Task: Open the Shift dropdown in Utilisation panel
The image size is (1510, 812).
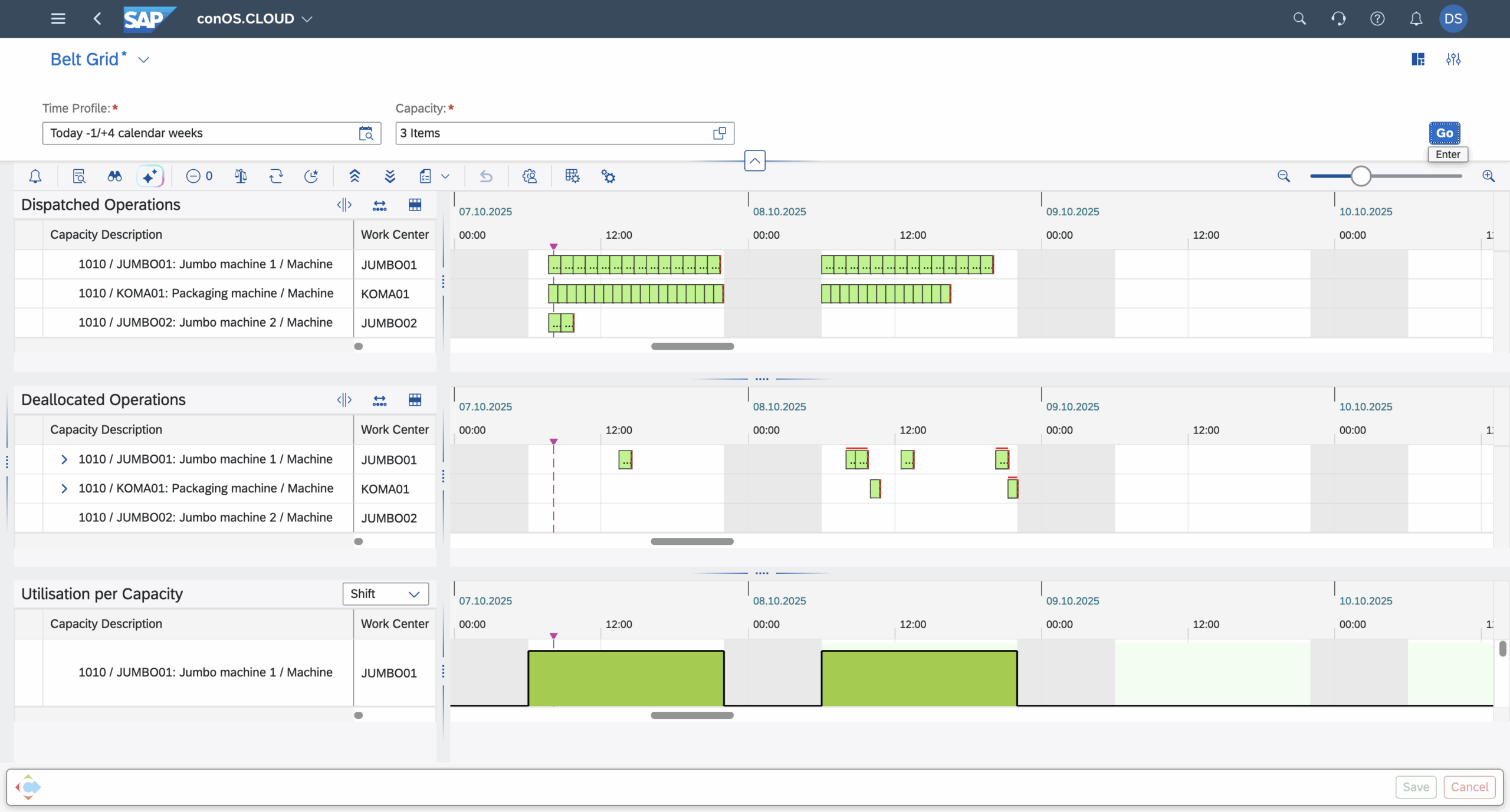Action: coord(386,594)
